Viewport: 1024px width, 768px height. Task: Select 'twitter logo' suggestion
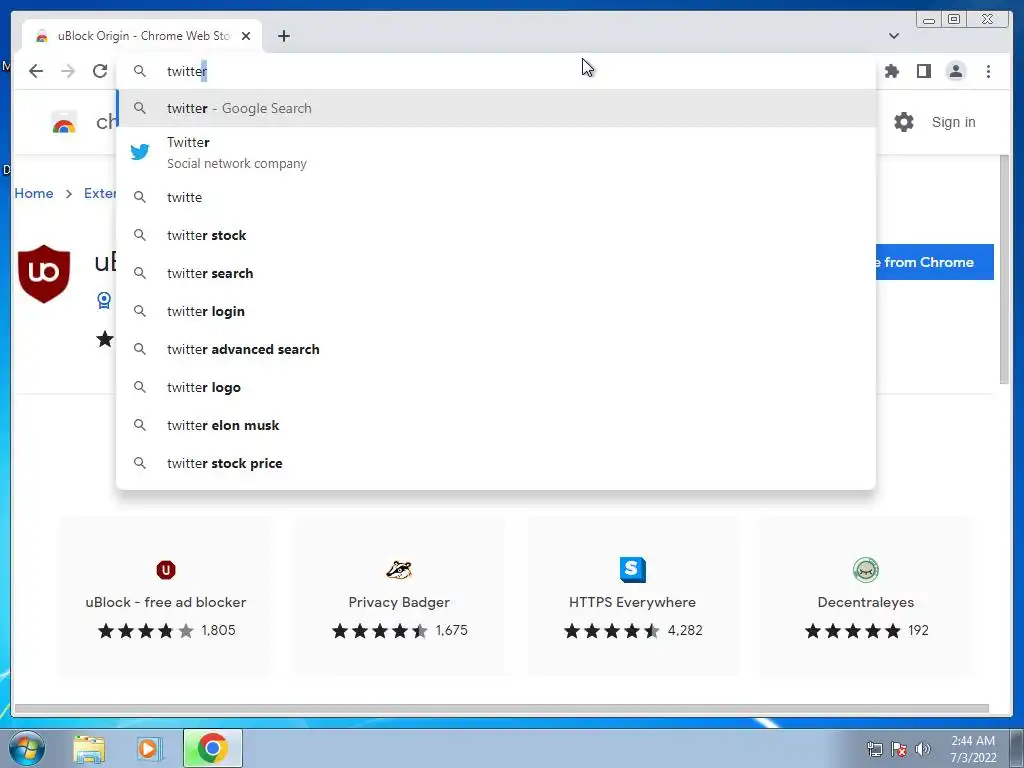496,387
